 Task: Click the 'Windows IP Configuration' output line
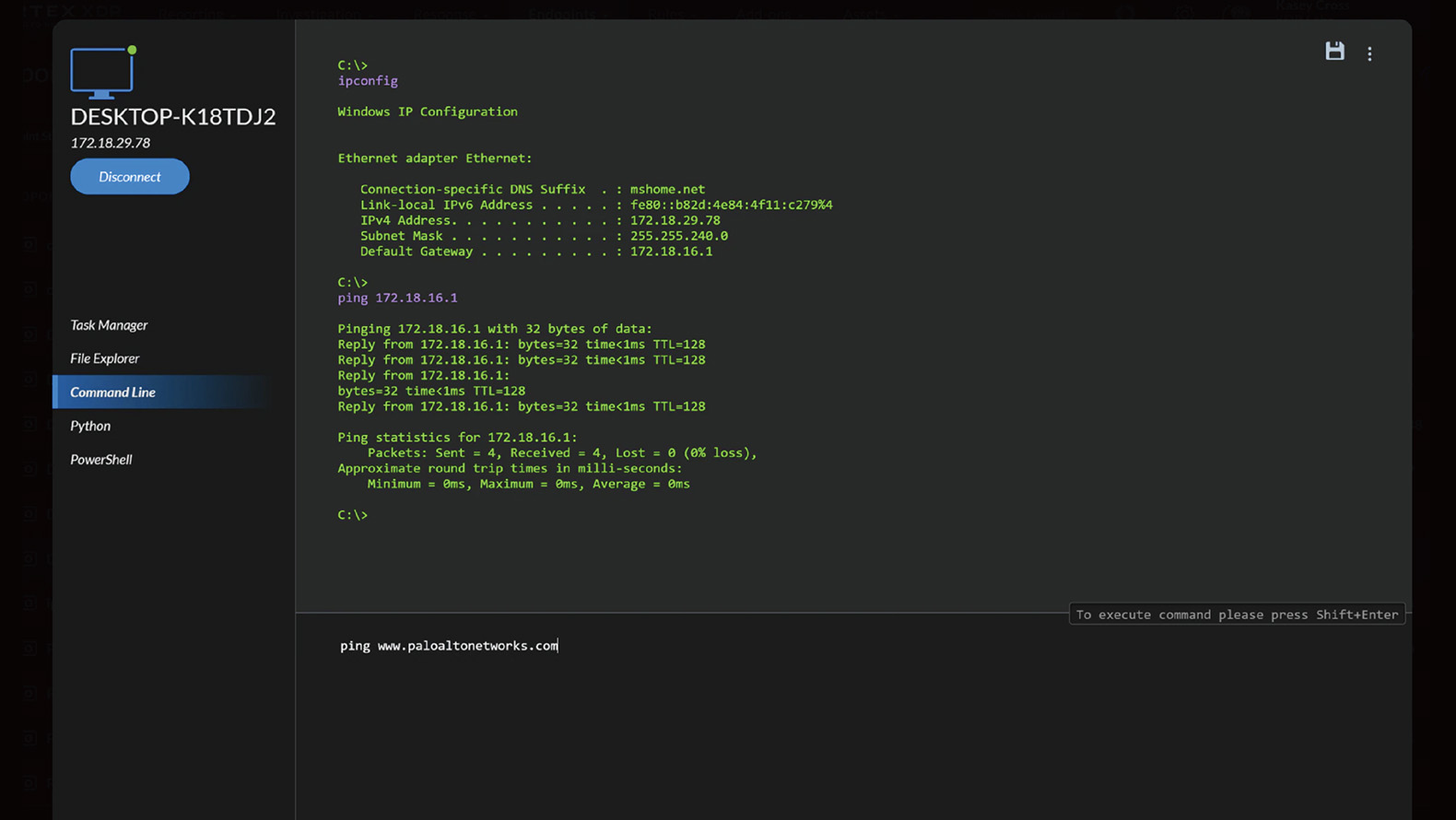pos(428,111)
